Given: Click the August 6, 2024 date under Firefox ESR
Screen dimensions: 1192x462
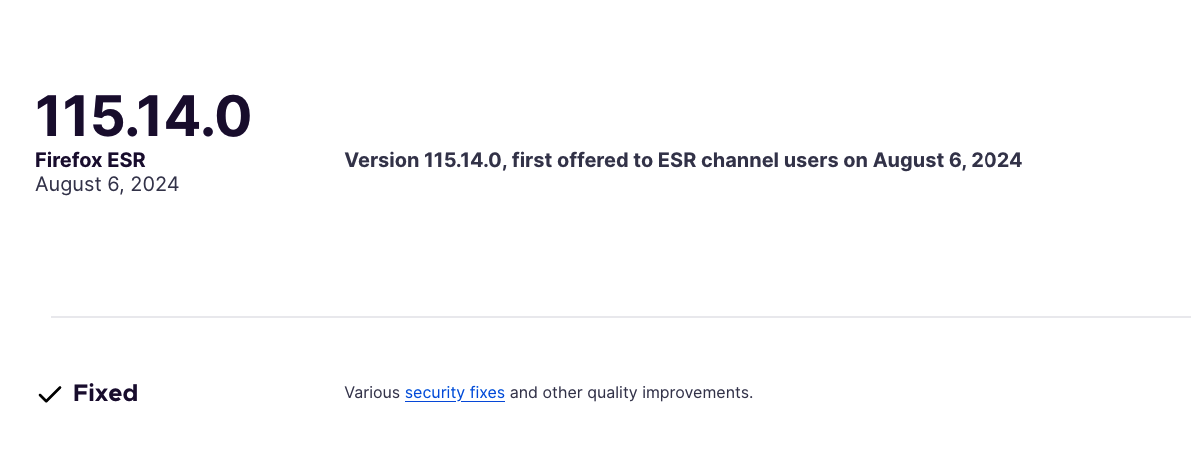Looking at the screenshot, I should pos(107,185).
